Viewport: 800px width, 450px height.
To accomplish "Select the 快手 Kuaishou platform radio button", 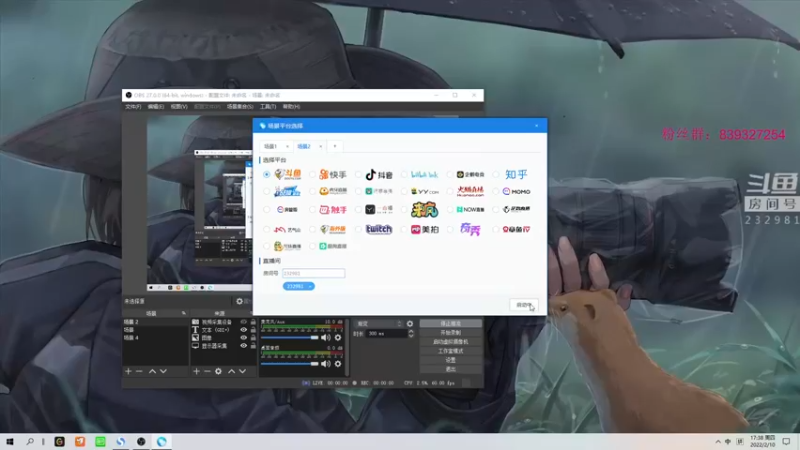I will tap(312, 174).
